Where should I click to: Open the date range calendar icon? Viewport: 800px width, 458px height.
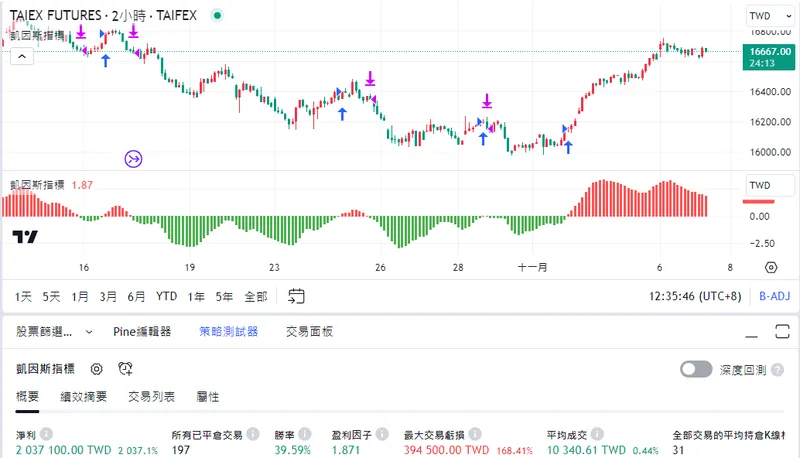point(296,296)
